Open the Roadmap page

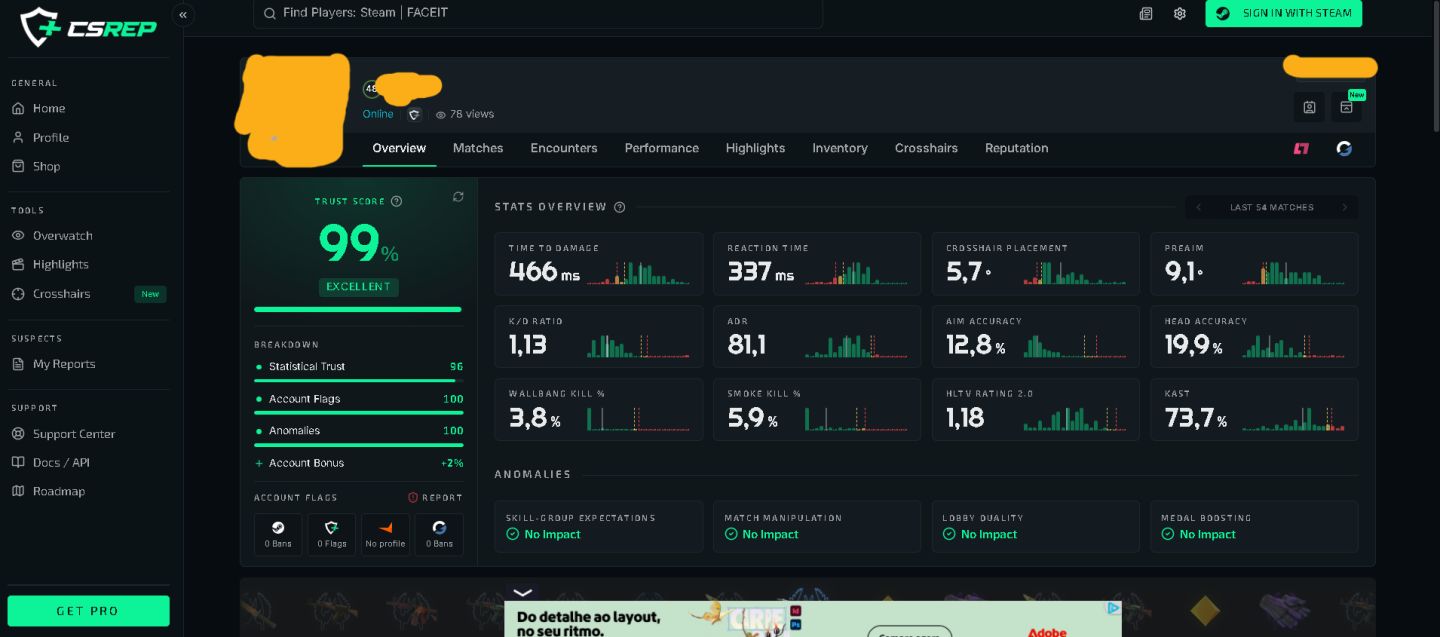point(48,491)
